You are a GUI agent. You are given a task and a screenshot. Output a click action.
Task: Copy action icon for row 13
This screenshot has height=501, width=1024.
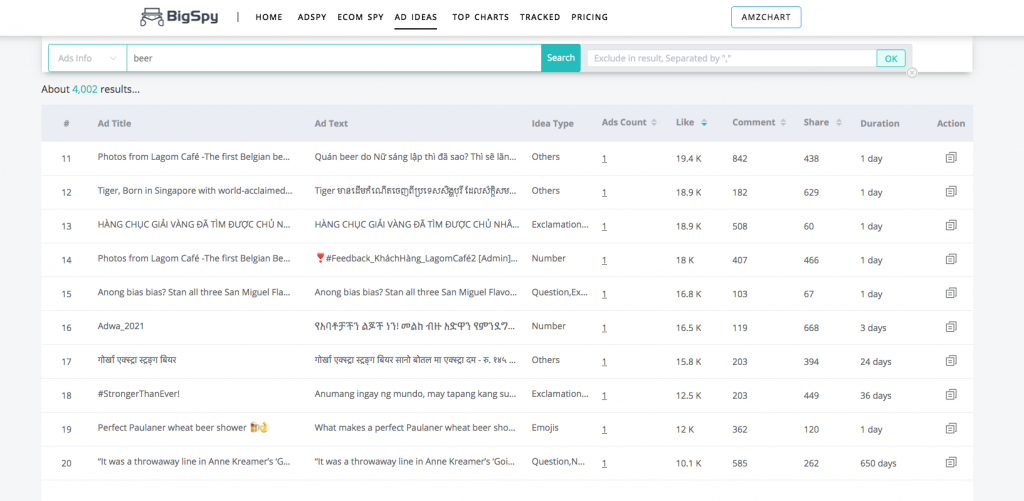[x=951, y=225]
